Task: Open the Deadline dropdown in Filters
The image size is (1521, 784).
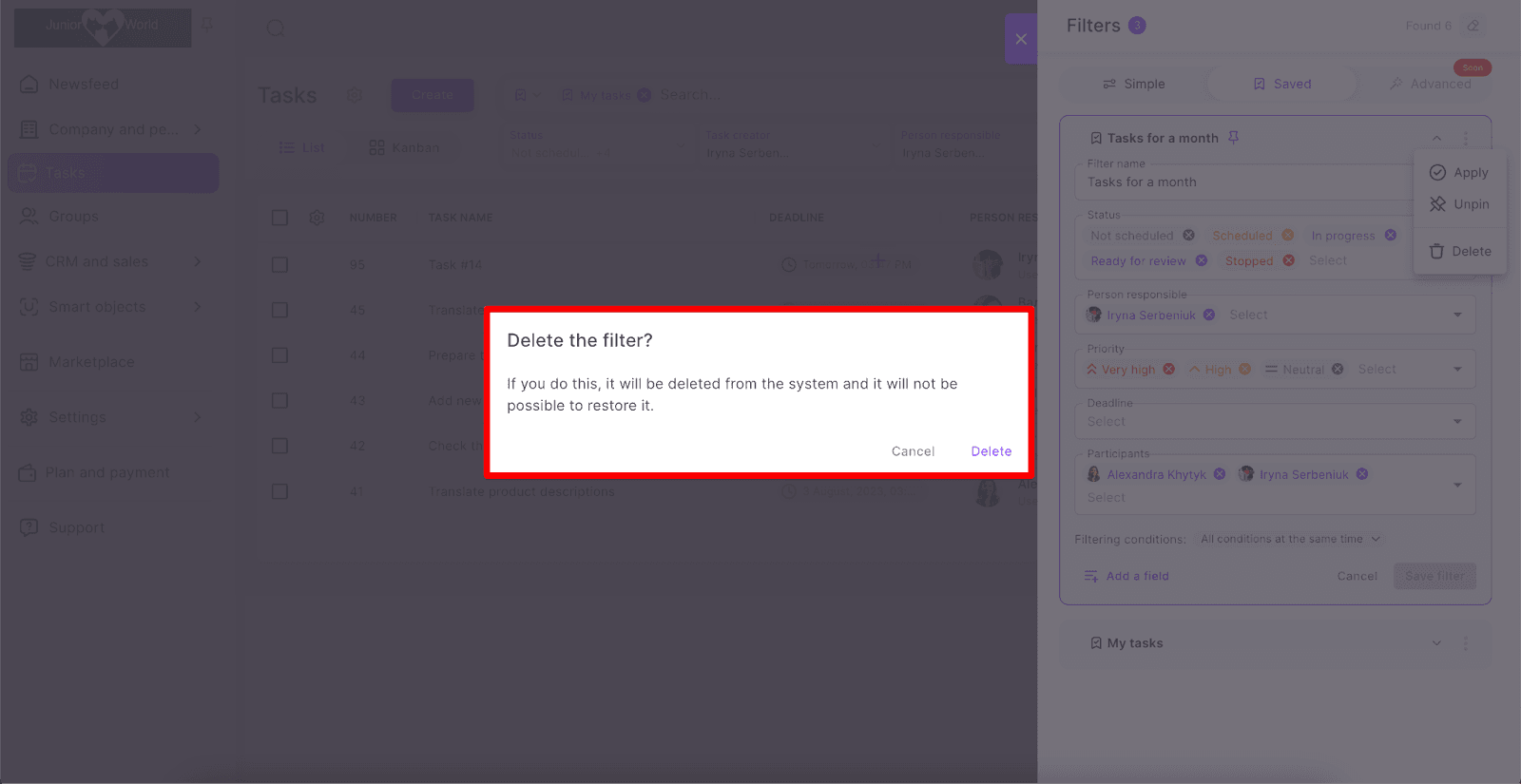Action: [x=1276, y=421]
